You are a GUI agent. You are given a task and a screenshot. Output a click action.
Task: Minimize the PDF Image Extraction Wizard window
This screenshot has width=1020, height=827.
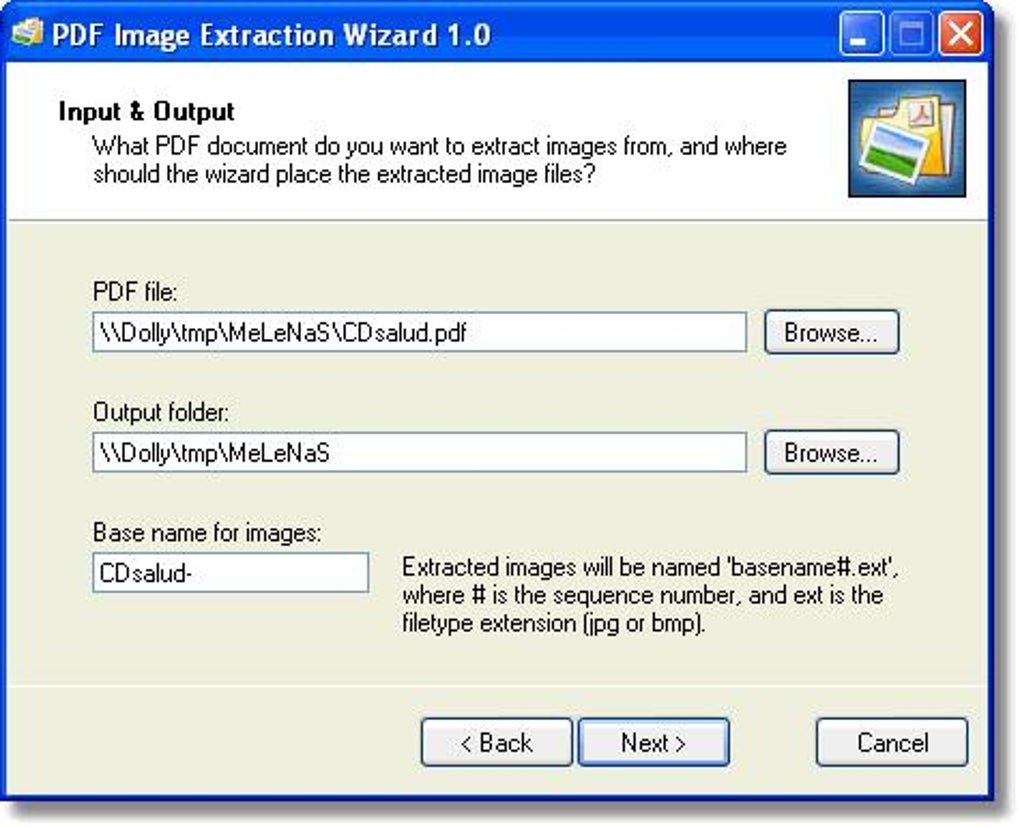[861, 36]
